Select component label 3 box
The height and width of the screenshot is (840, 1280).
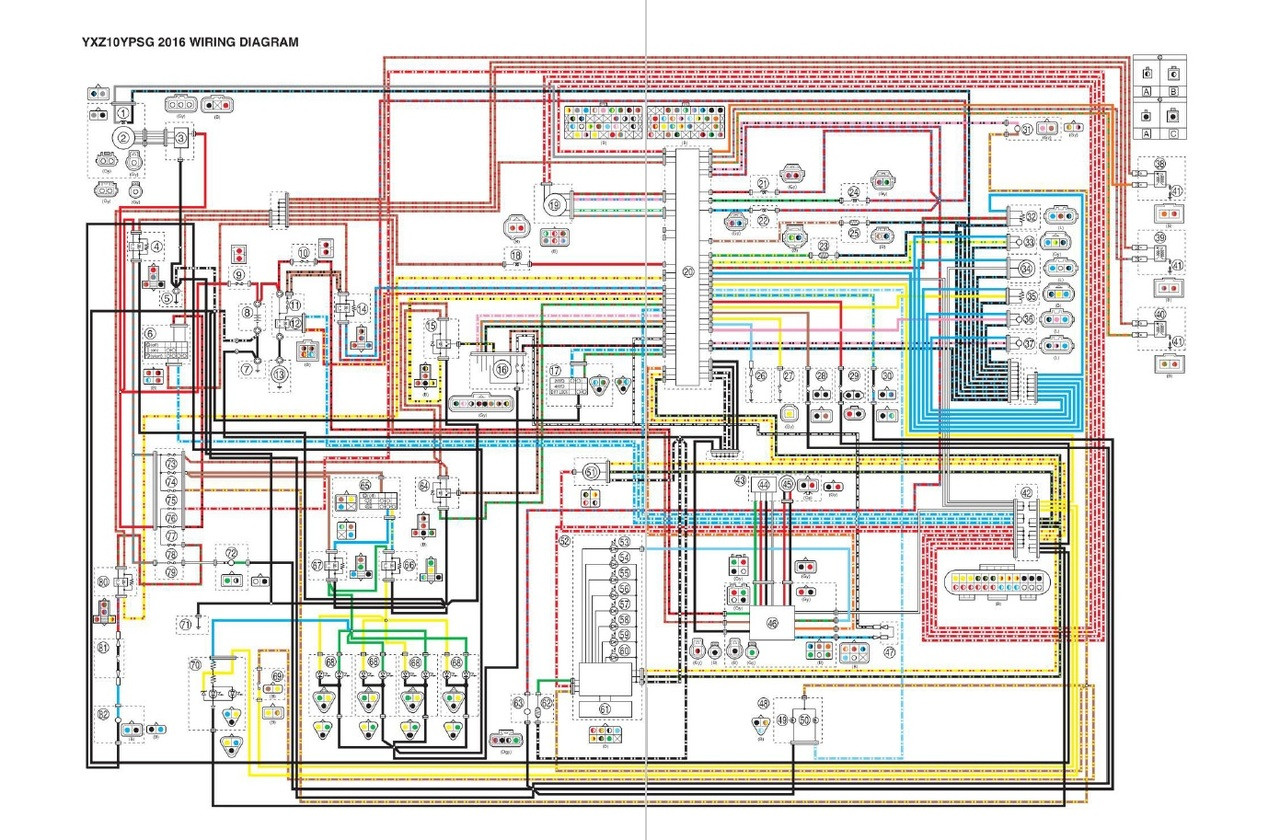tap(181, 139)
